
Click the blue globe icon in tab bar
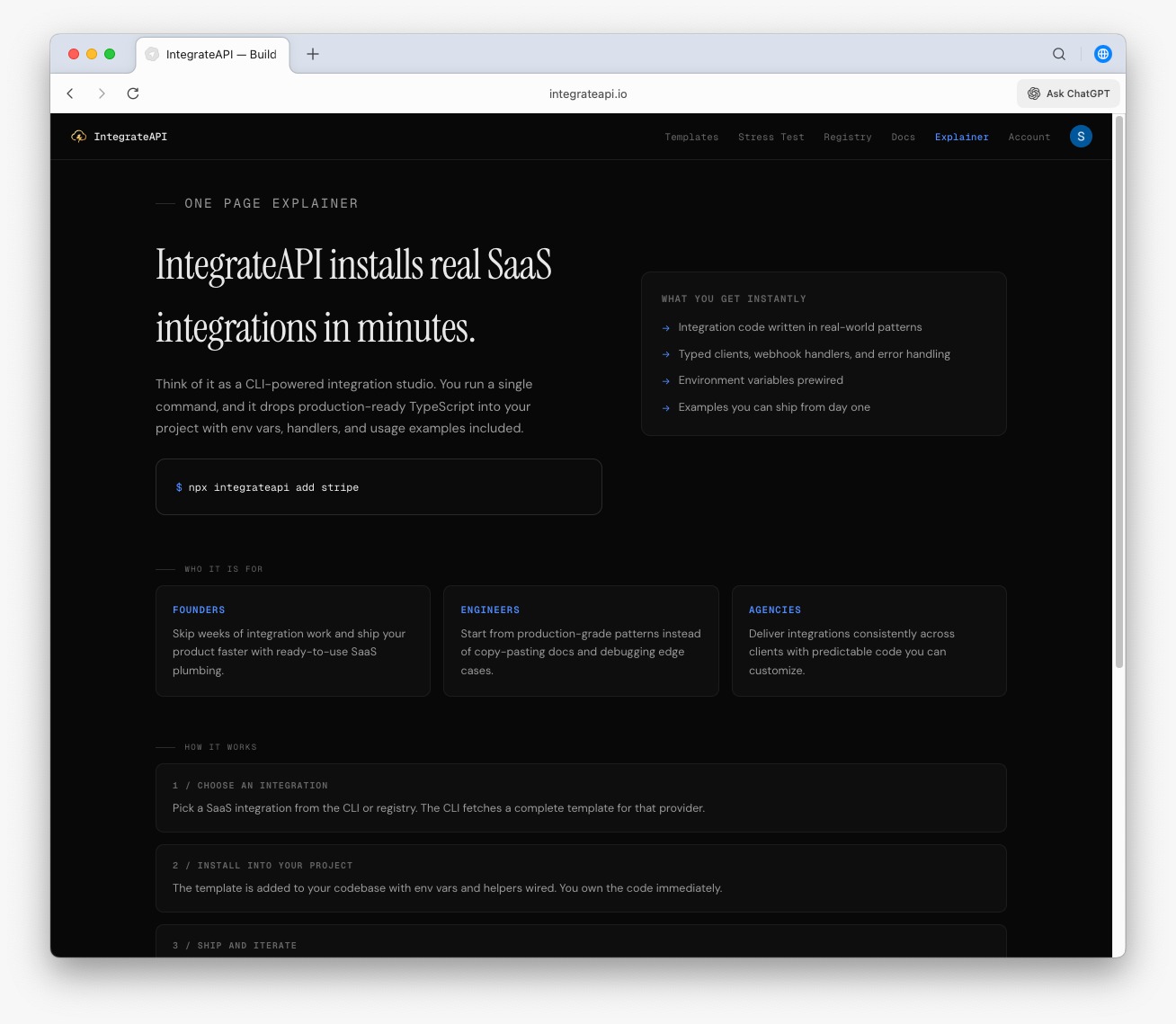pyautogui.click(x=1102, y=54)
